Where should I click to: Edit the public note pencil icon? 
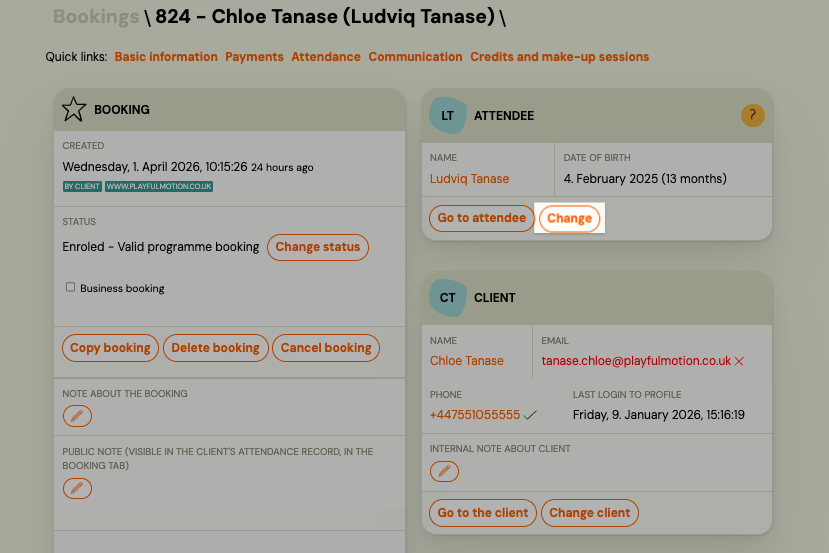(77, 488)
